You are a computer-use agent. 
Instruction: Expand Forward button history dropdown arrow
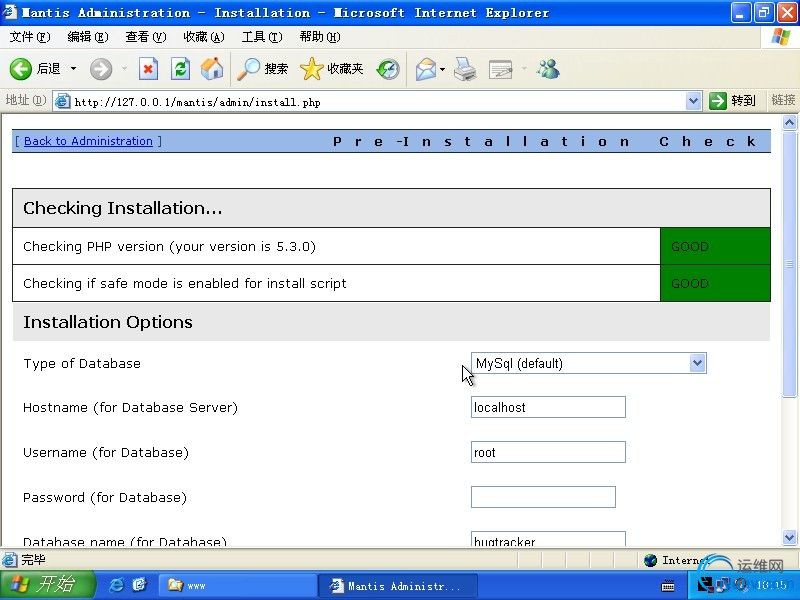click(124, 68)
